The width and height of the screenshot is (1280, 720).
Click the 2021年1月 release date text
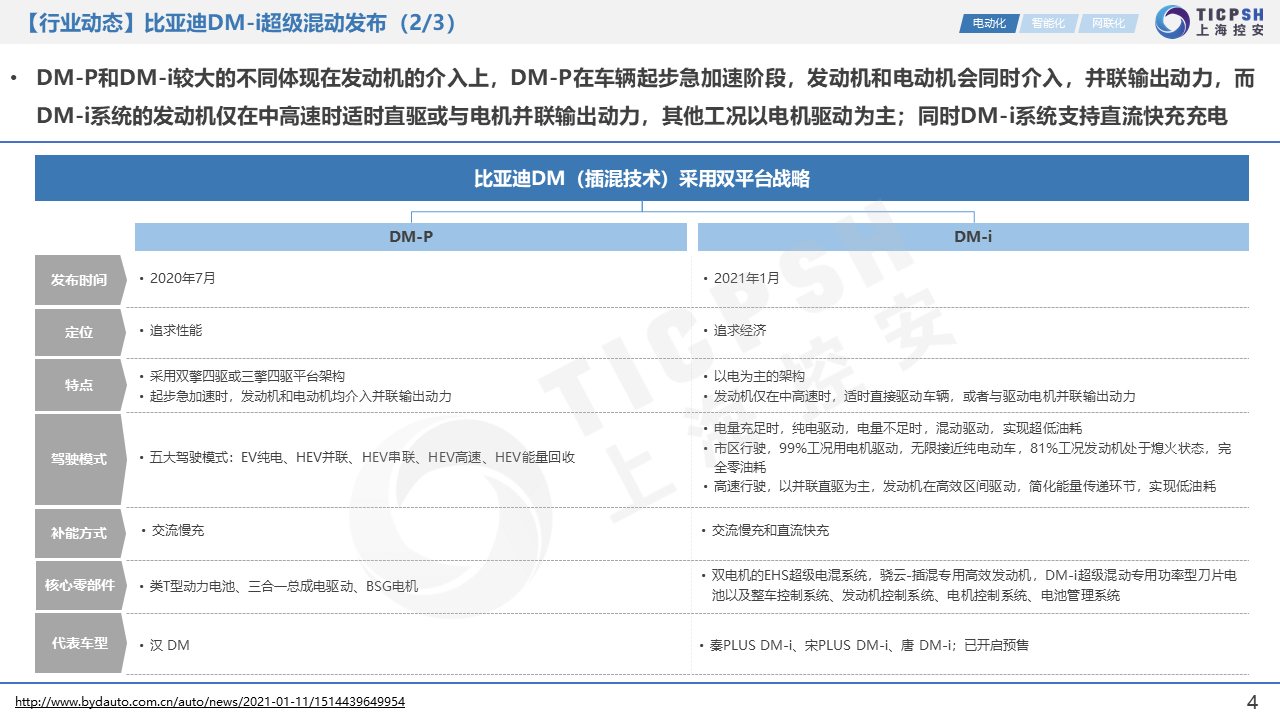click(746, 278)
